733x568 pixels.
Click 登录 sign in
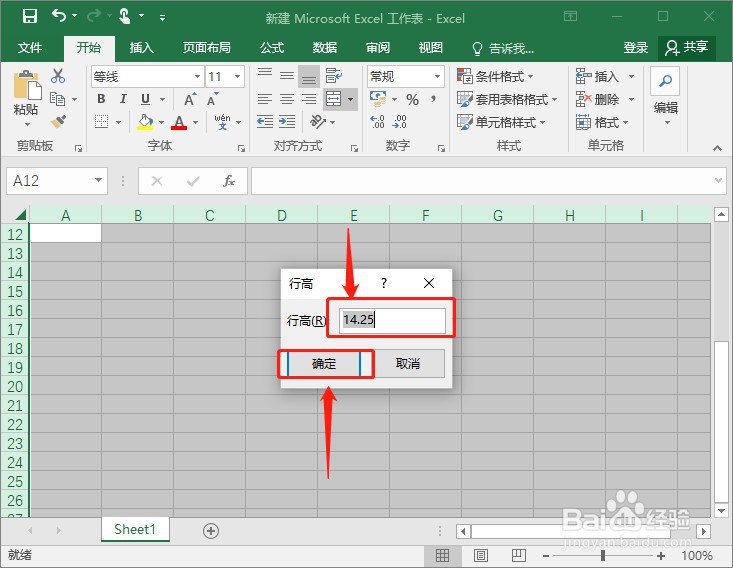[x=635, y=48]
